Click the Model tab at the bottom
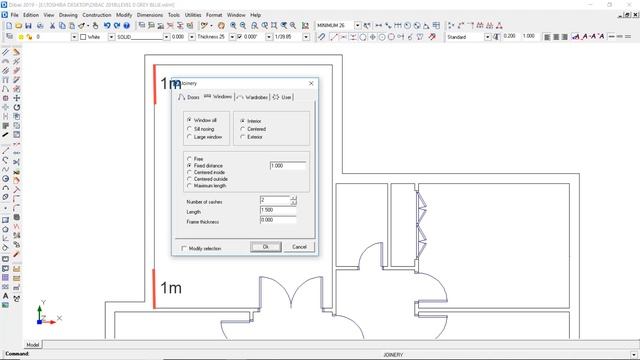 pos(33,344)
